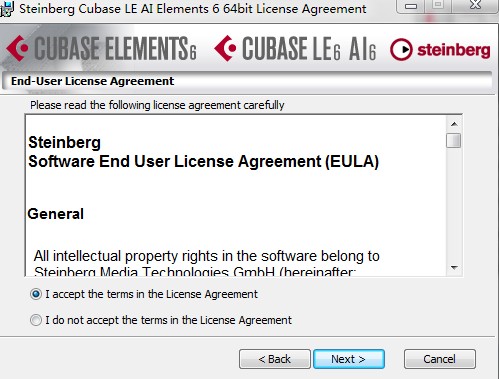Image resolution: width=499 pixels, height=379 pixels.
Task: Click the Steinberg circular play logo
Action: 401,50
